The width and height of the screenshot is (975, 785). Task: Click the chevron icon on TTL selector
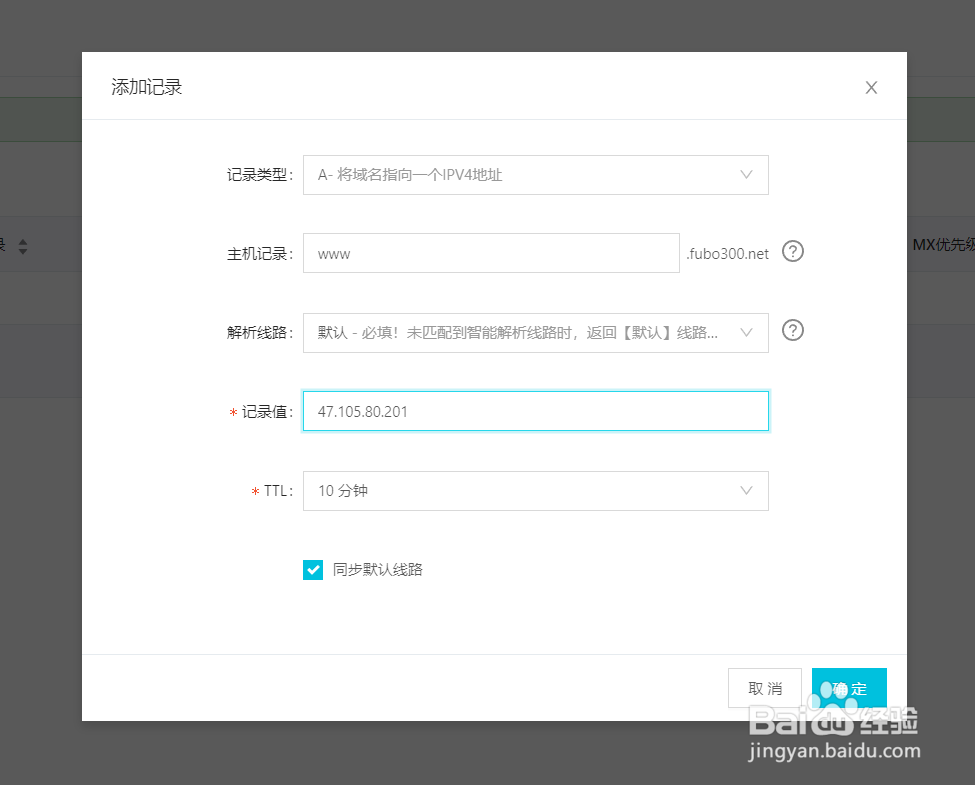[746, 491]
